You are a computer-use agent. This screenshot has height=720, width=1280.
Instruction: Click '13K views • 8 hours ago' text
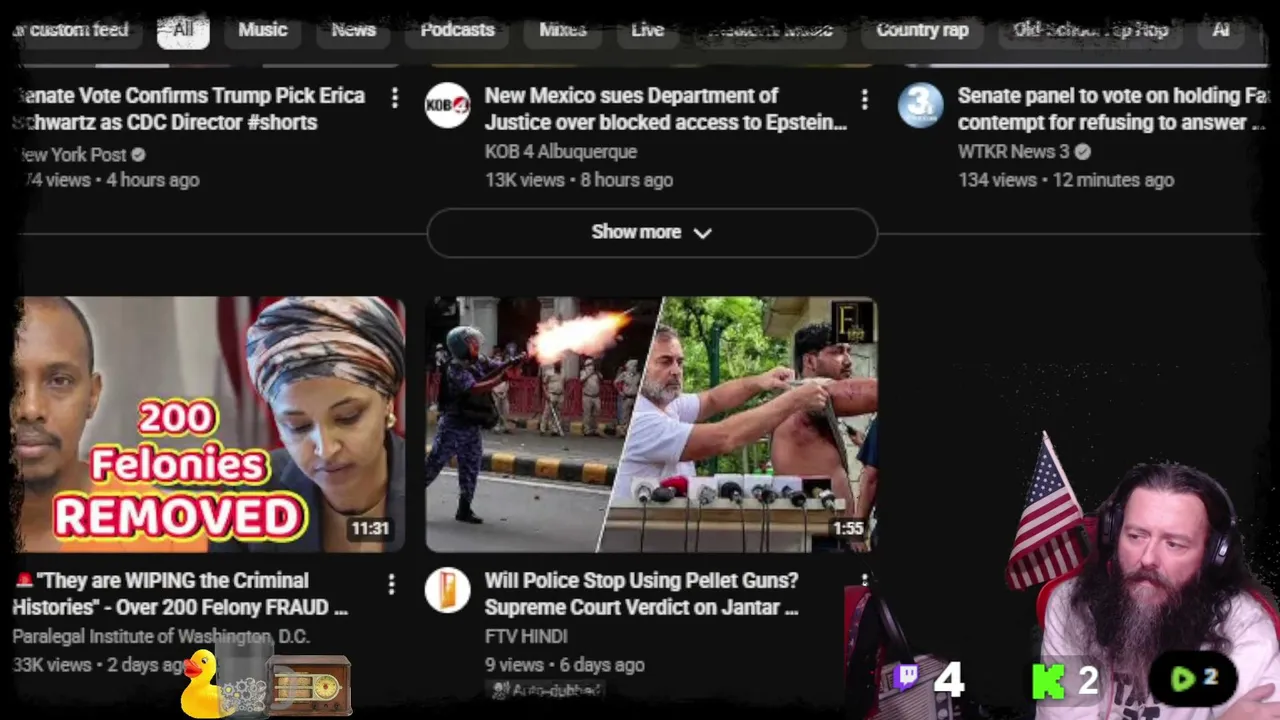click(579, 180)
